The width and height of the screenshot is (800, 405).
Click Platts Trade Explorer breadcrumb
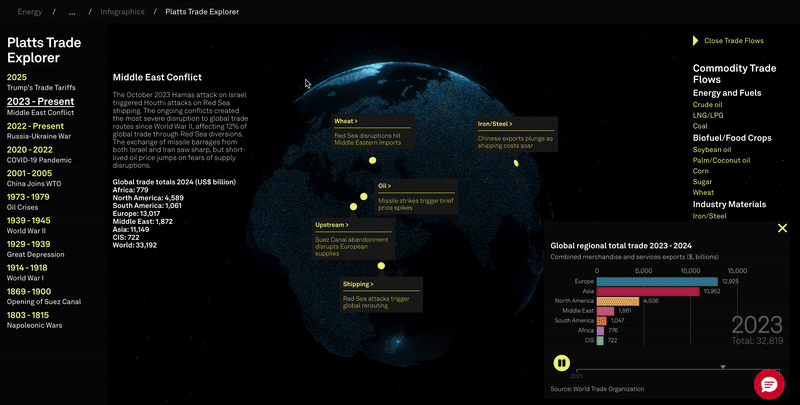click(x=202, y=12)
